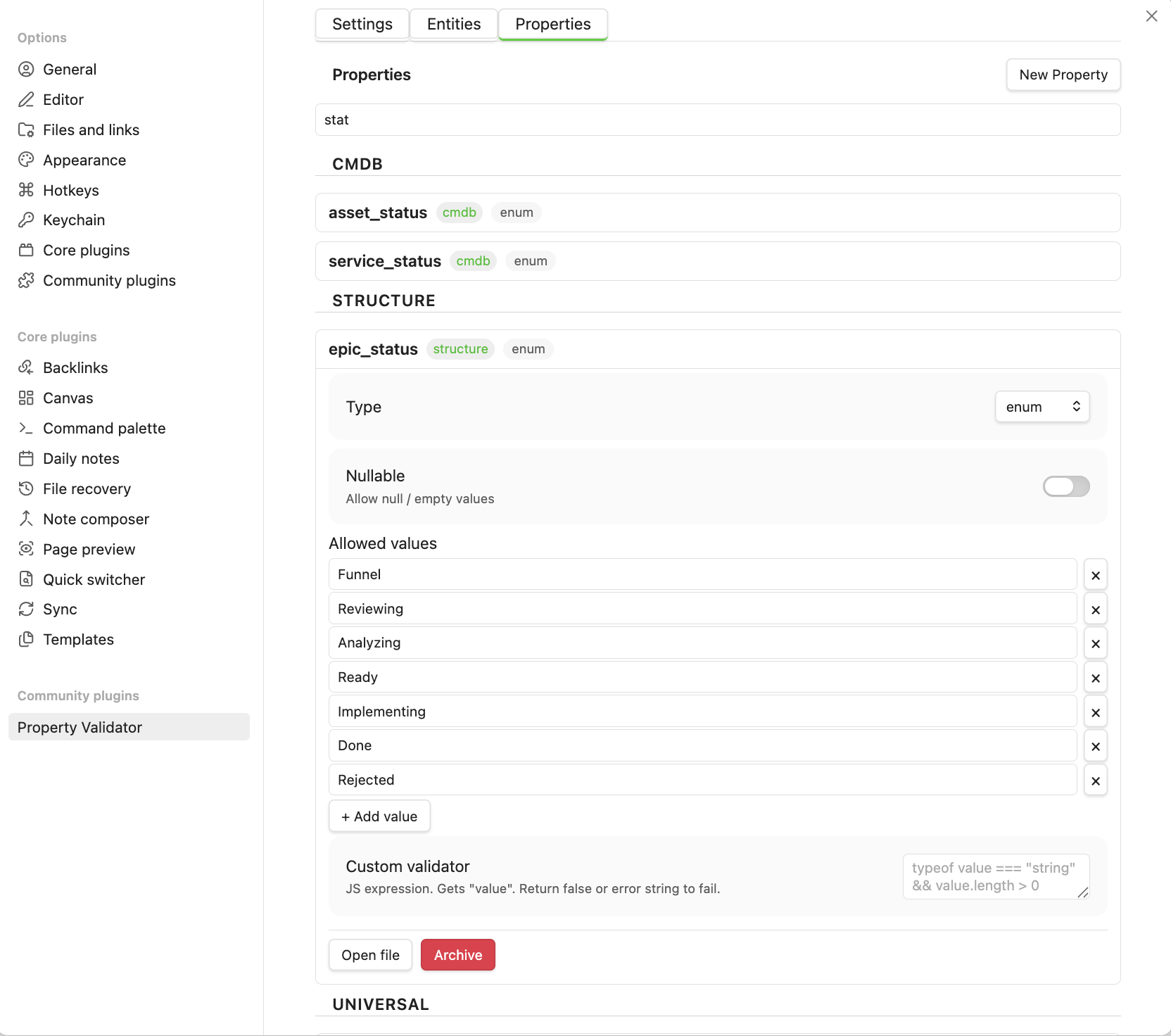Image resolution: width=1171 pixels, height=1036 pixels.
Task: Switch to the Settings tab
Action: tap(362, 25)
